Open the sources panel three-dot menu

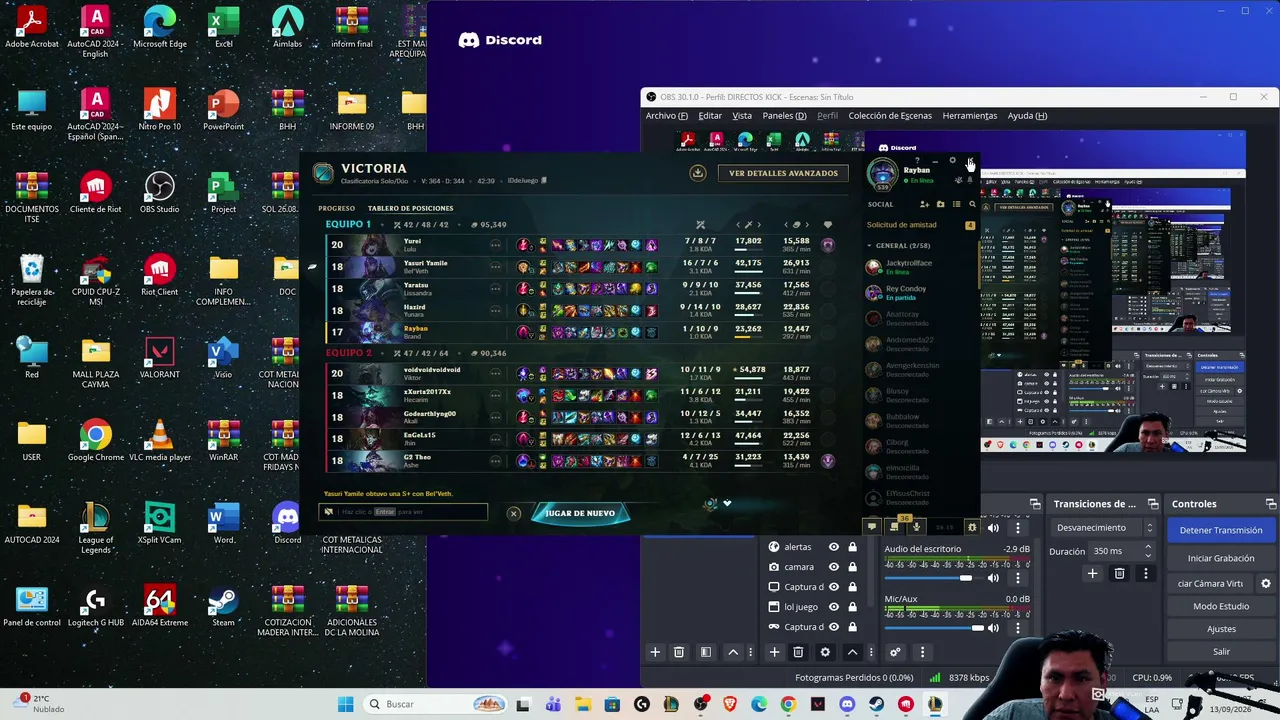871,652
